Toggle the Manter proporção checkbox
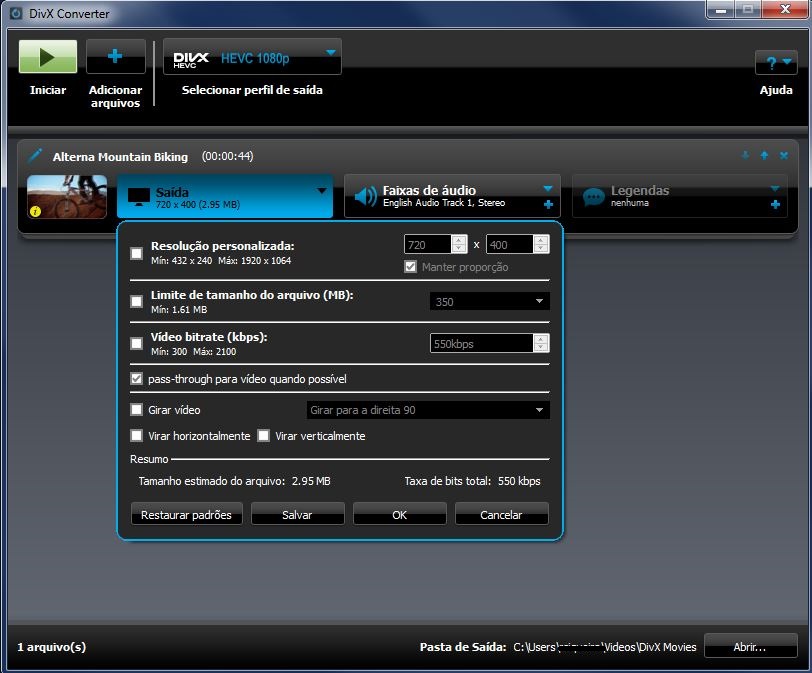This screenshot has width=812, height=673. pyautogui.click(x=411, y=267)
